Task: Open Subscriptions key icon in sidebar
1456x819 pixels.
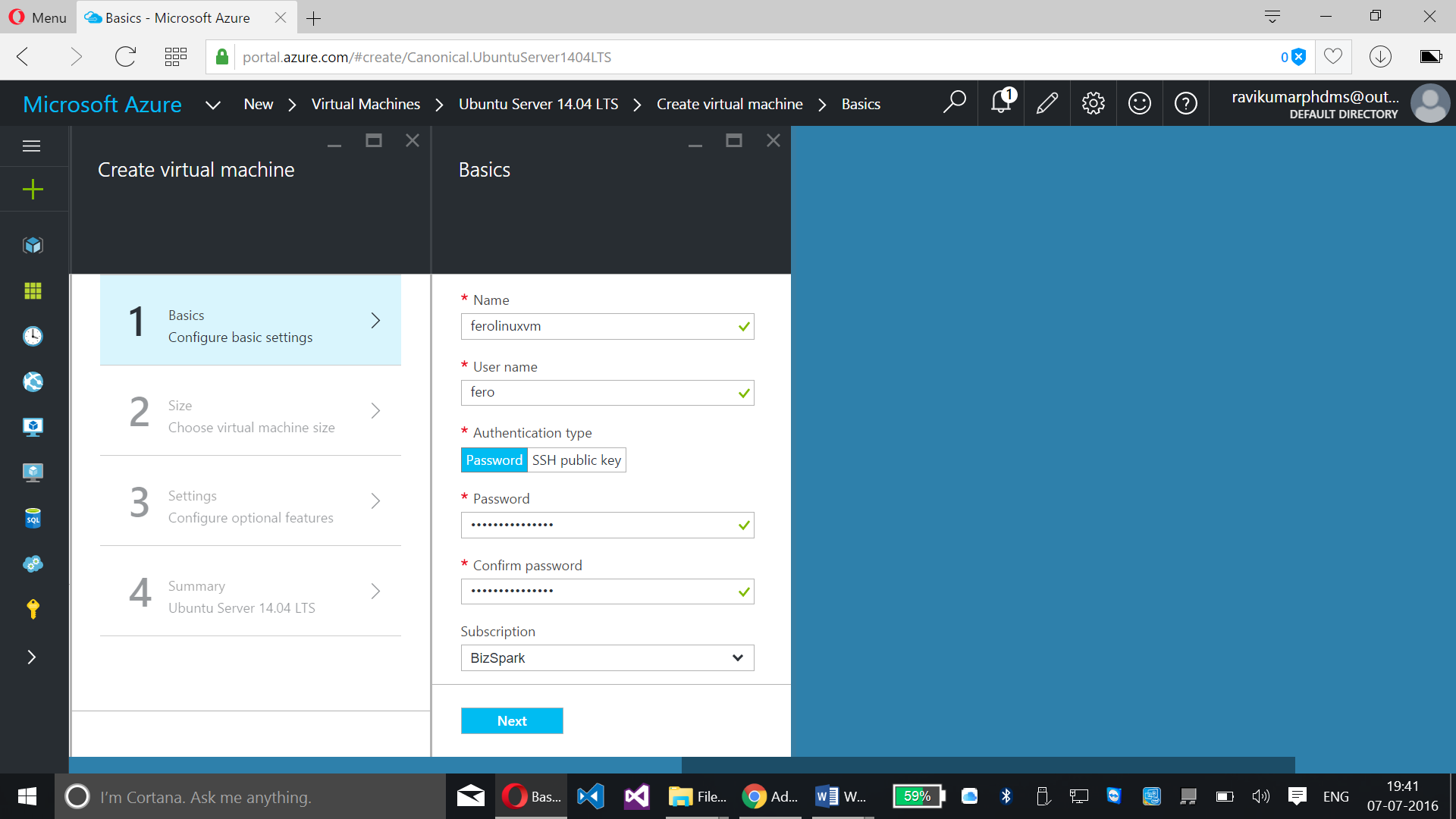Action: coord(33,609)
